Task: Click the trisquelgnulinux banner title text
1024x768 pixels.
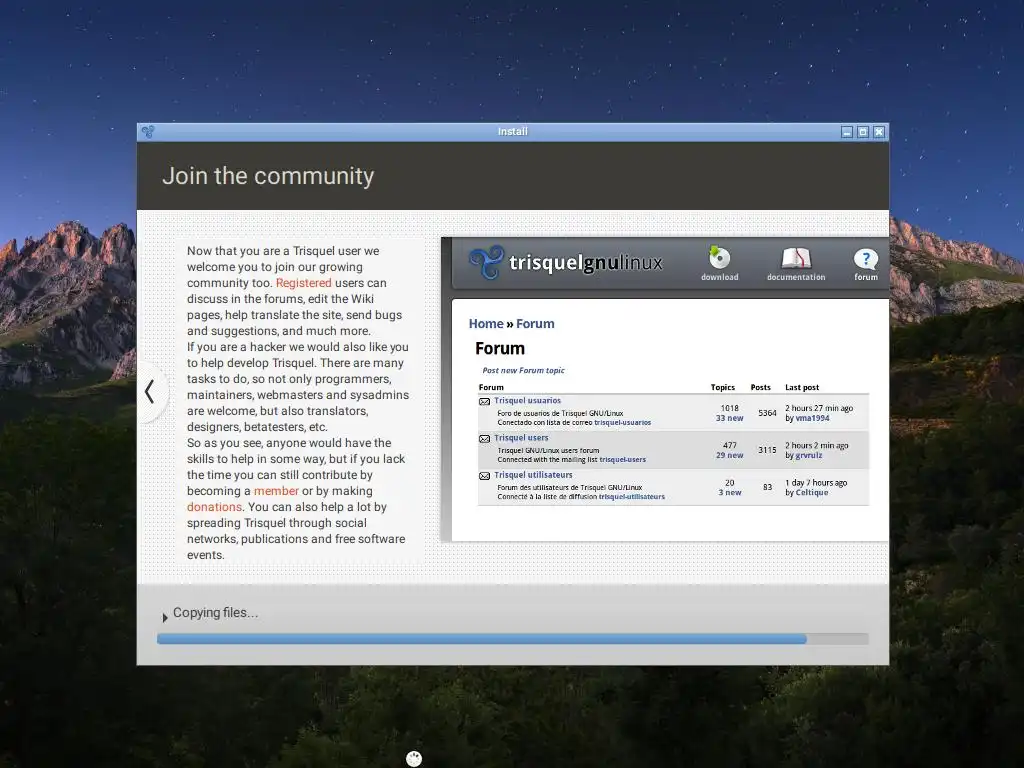Action: pyautogui.click(x=585, y=263)
